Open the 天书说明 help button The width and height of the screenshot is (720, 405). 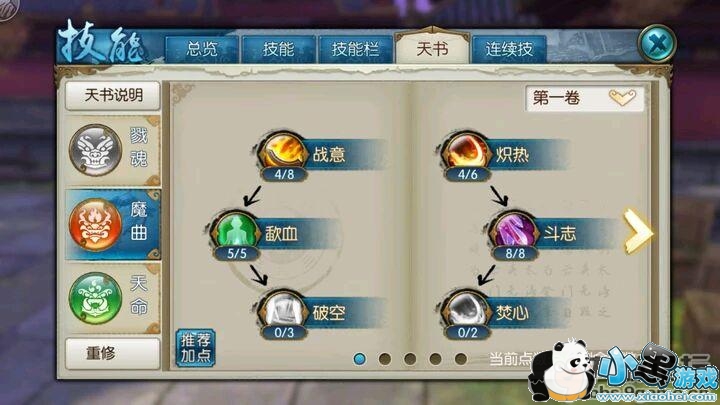coord(113,96)
